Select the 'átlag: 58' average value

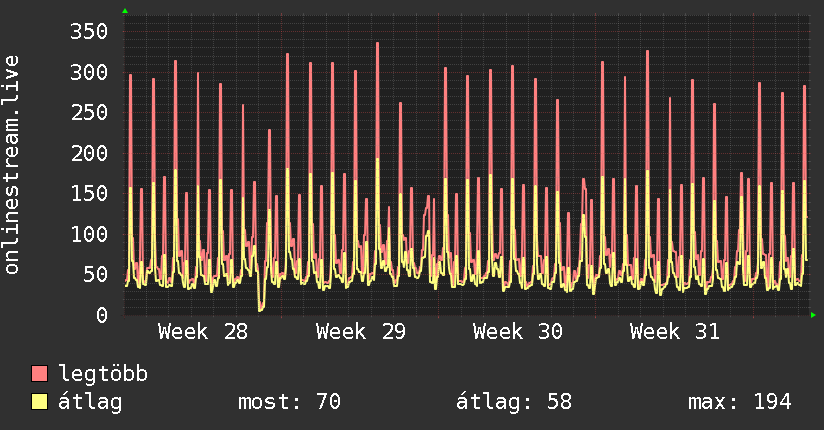[513, 402]
